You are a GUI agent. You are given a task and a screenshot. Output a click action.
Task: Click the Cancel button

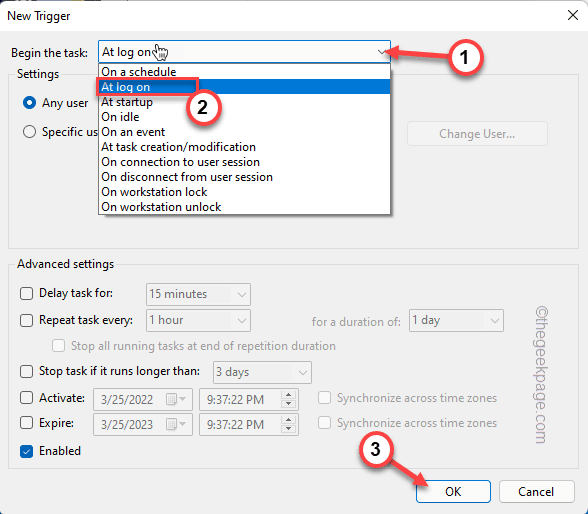pyautogui.click(x=536, y=492)
